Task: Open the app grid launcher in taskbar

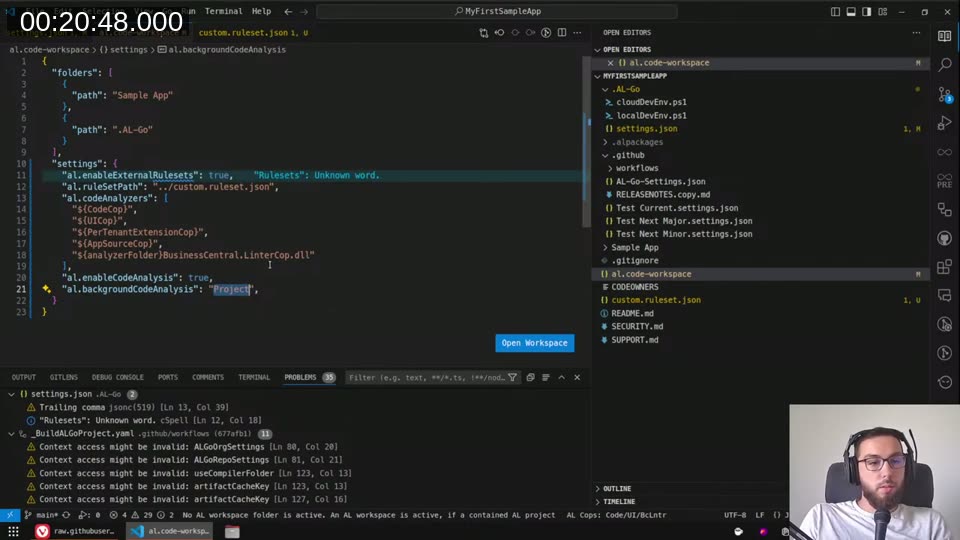Action: pos(13,531)
